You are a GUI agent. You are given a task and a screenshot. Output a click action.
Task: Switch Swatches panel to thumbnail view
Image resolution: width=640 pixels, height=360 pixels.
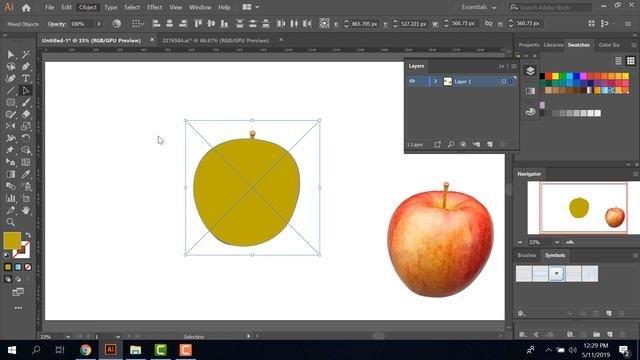[x=631, y=61]
